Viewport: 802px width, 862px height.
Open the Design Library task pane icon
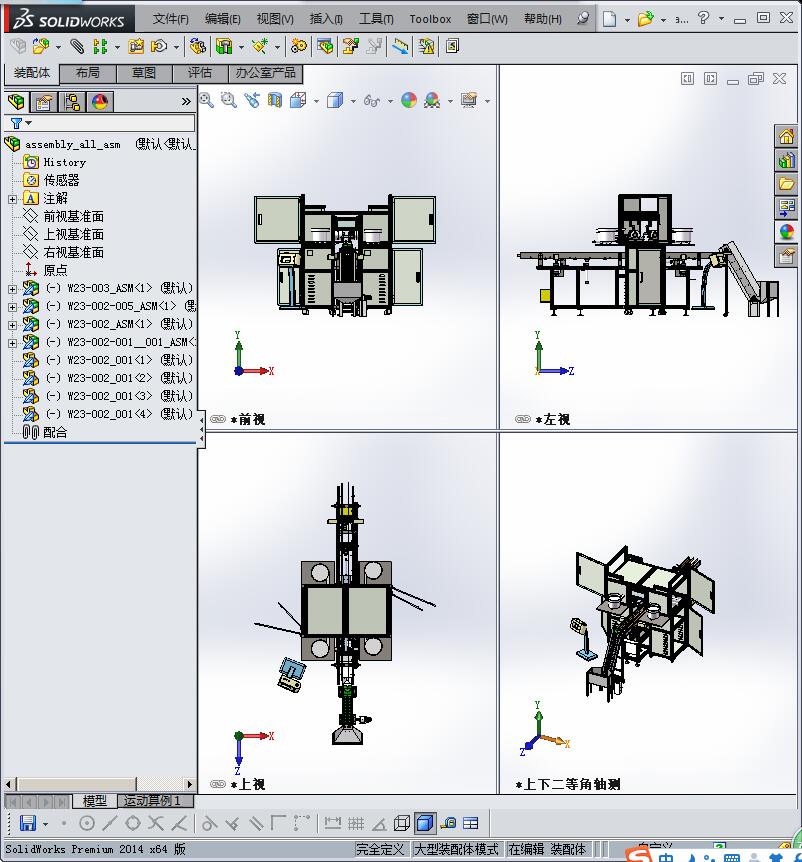click(x=787, y=160)
